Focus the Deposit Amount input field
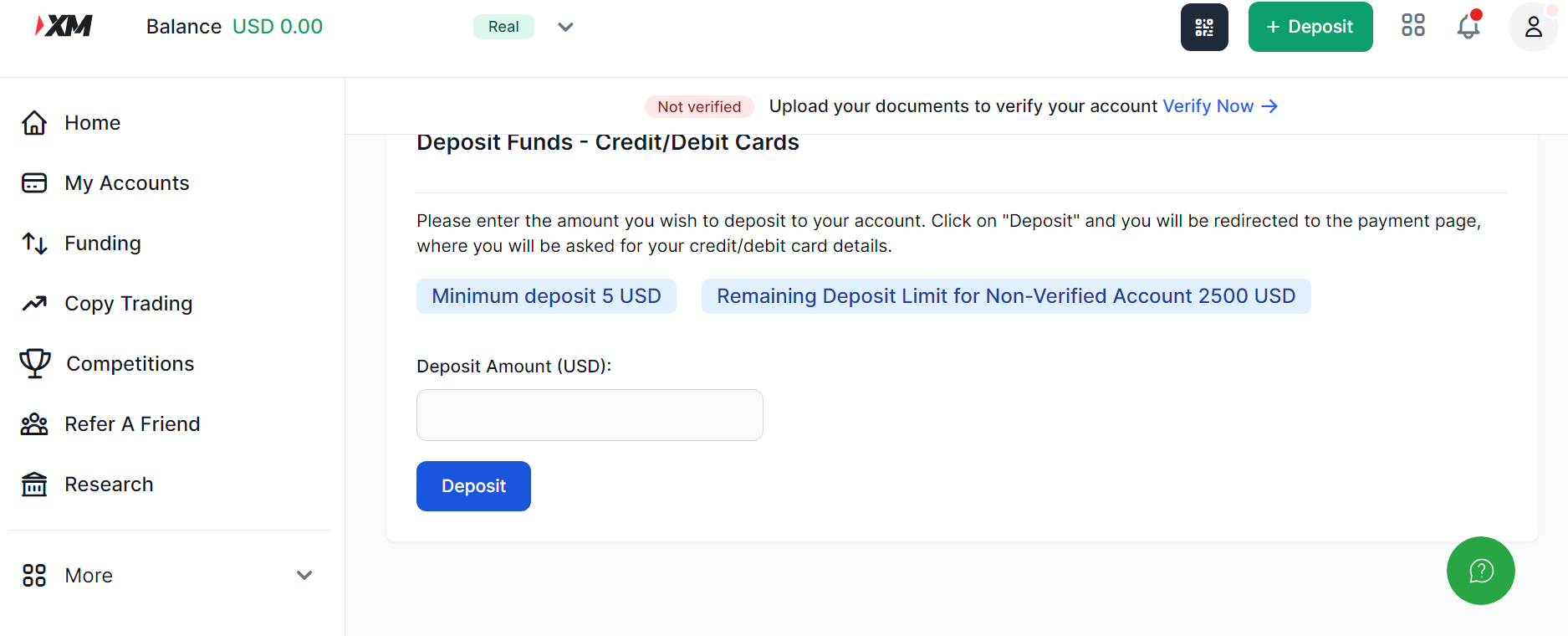 [590, 415]
